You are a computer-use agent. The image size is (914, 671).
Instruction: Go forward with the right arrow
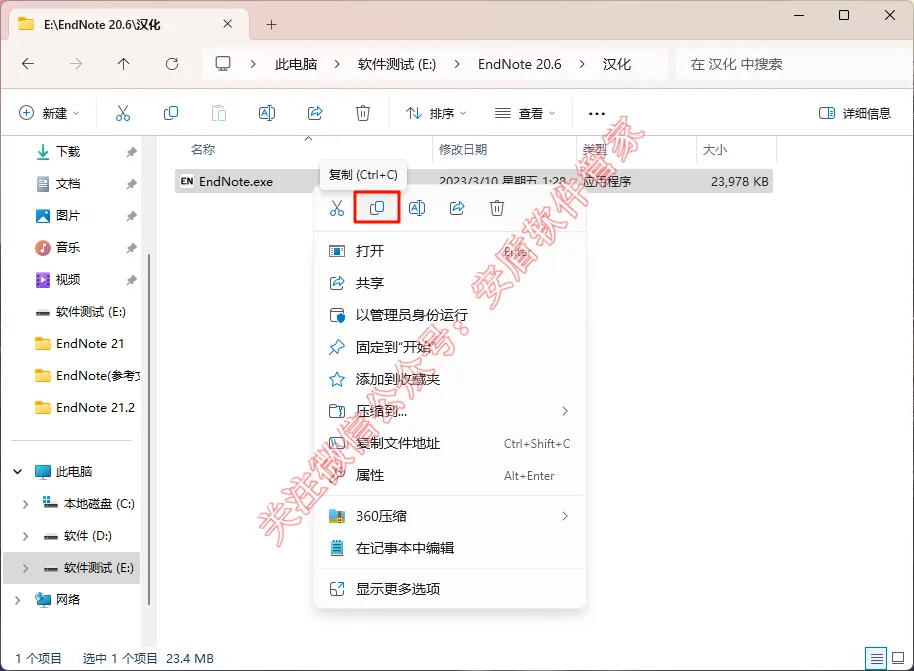(76, 64)
